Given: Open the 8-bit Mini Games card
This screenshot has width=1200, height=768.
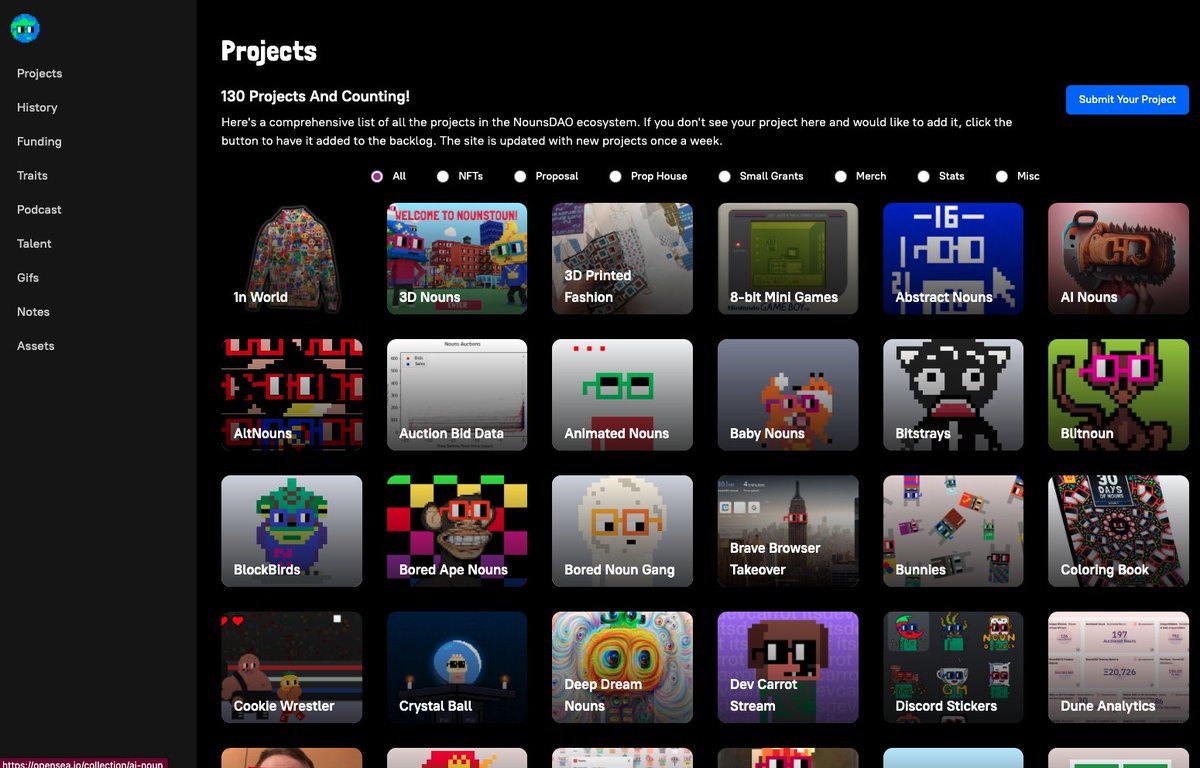Looking at the screenshot, I should coord(788,259).
